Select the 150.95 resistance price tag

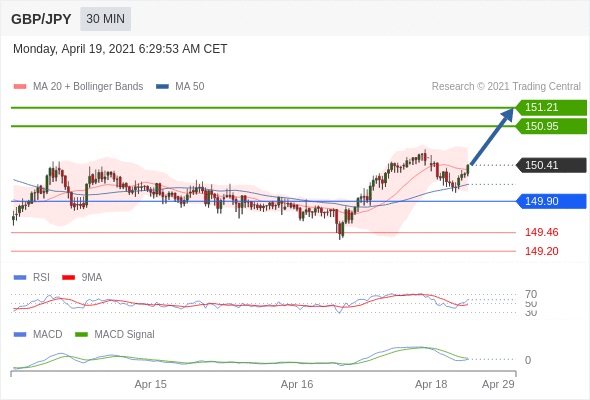[x=551, y=126]
